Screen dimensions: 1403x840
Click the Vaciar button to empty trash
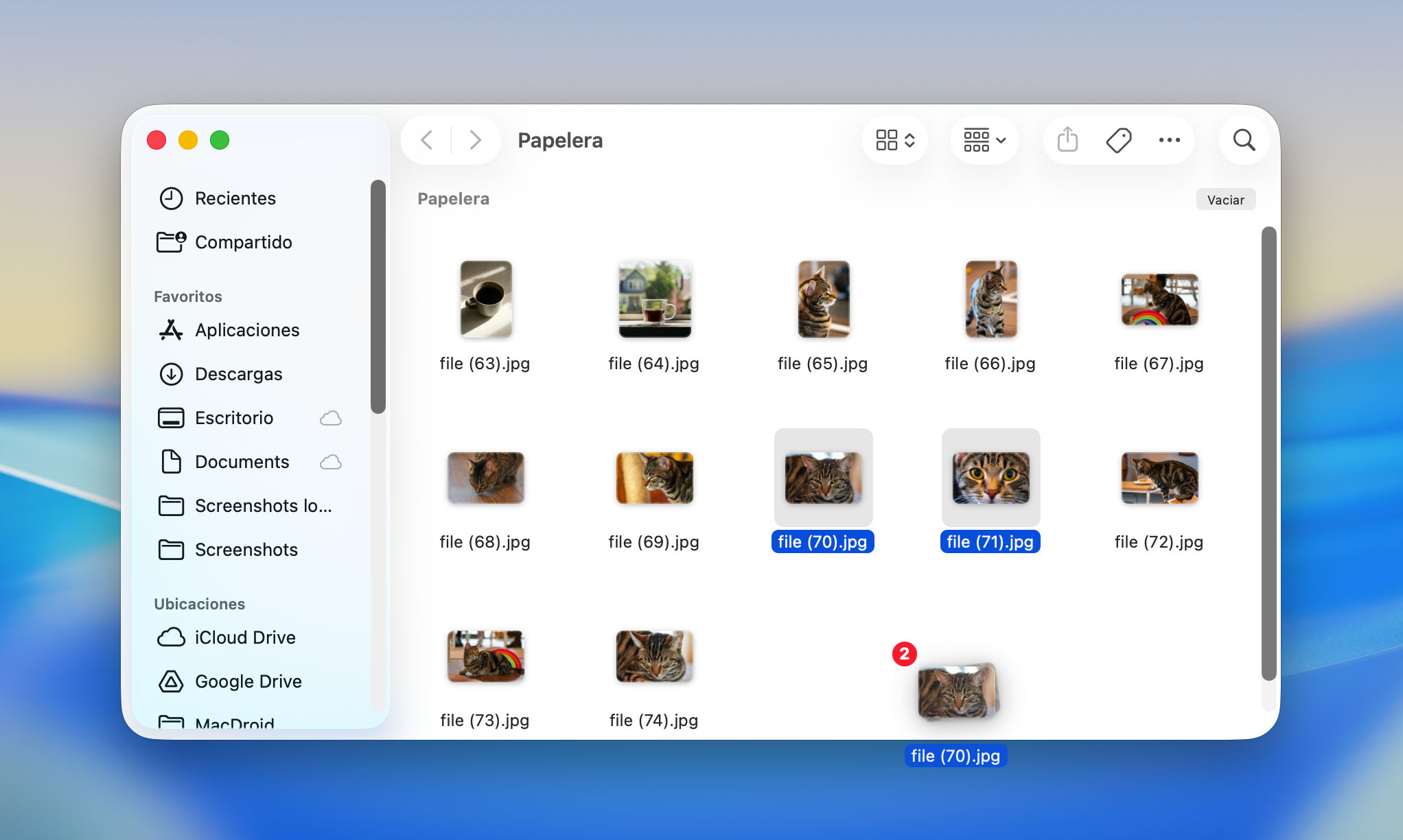click(x=1225, y=200)
